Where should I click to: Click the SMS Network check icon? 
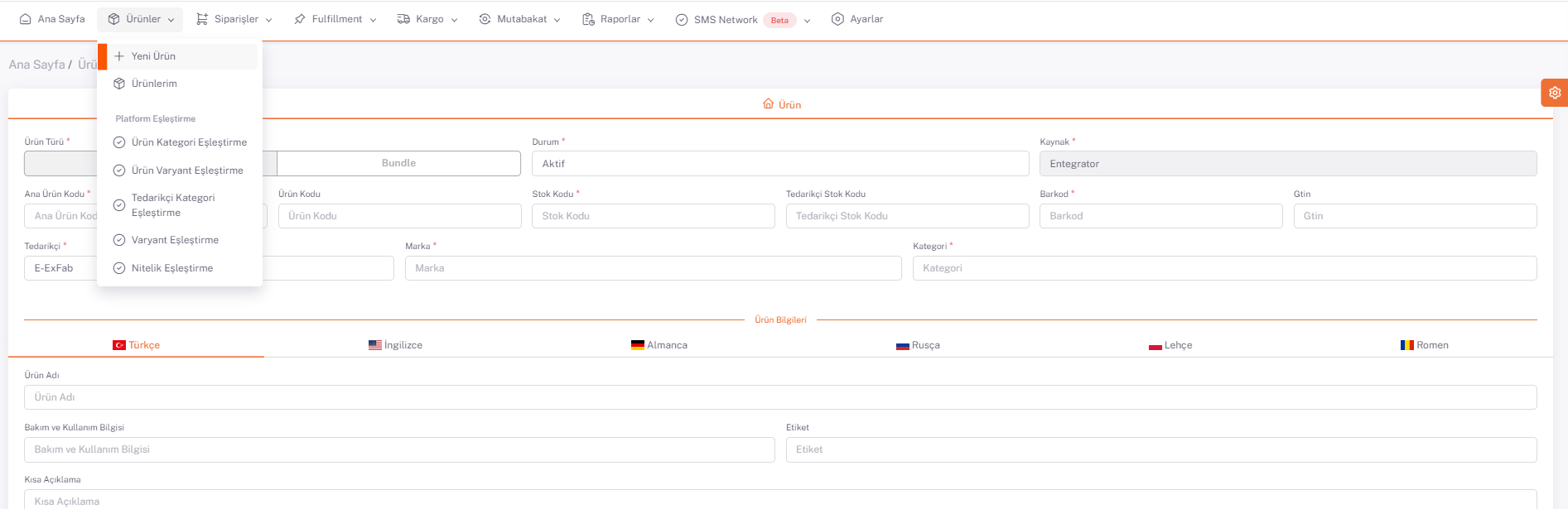tap(682, 20)
